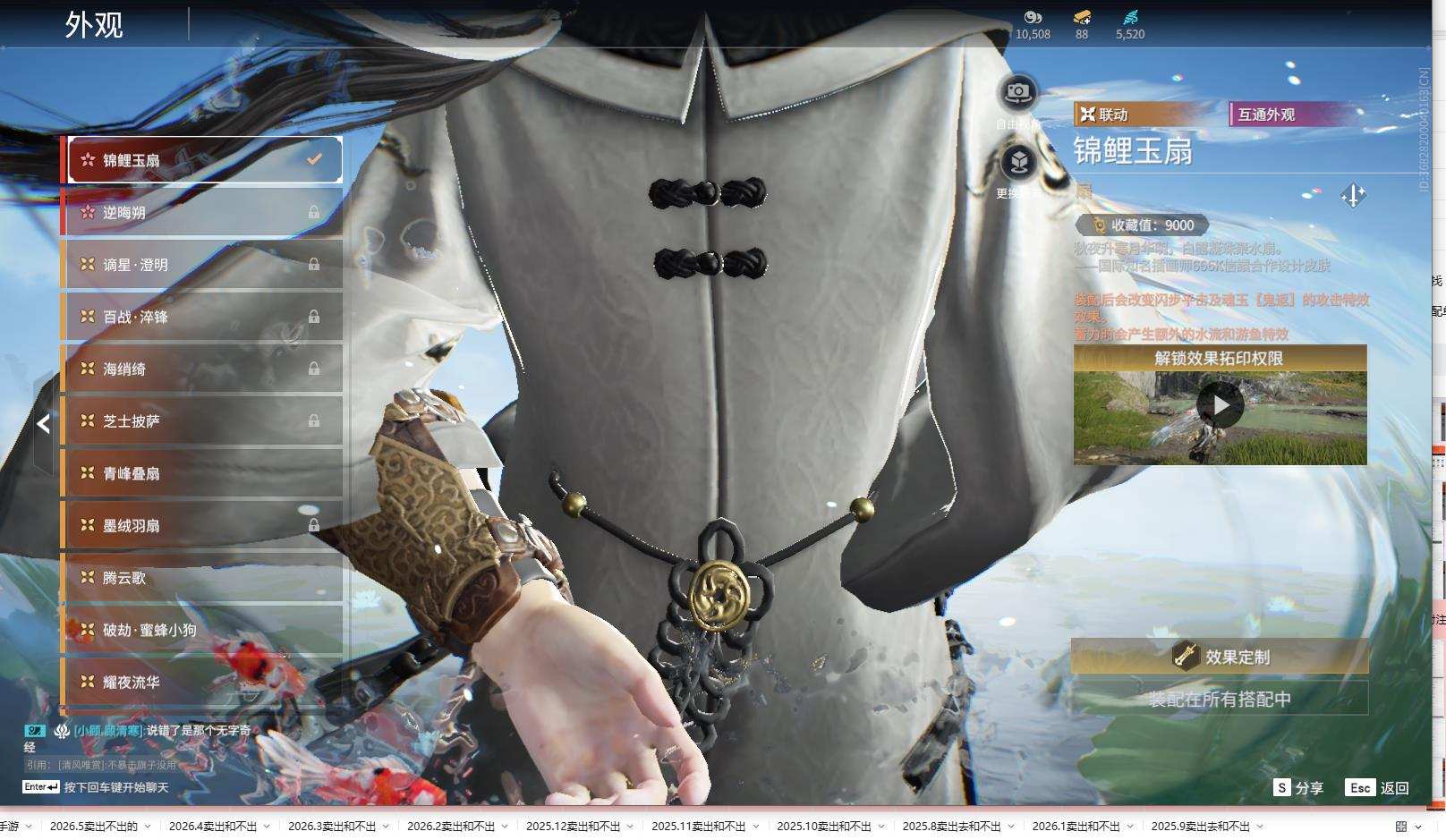
Task: Switch to the 2026.5卖出不出的 sheet tab
Action: coord(94,827)
